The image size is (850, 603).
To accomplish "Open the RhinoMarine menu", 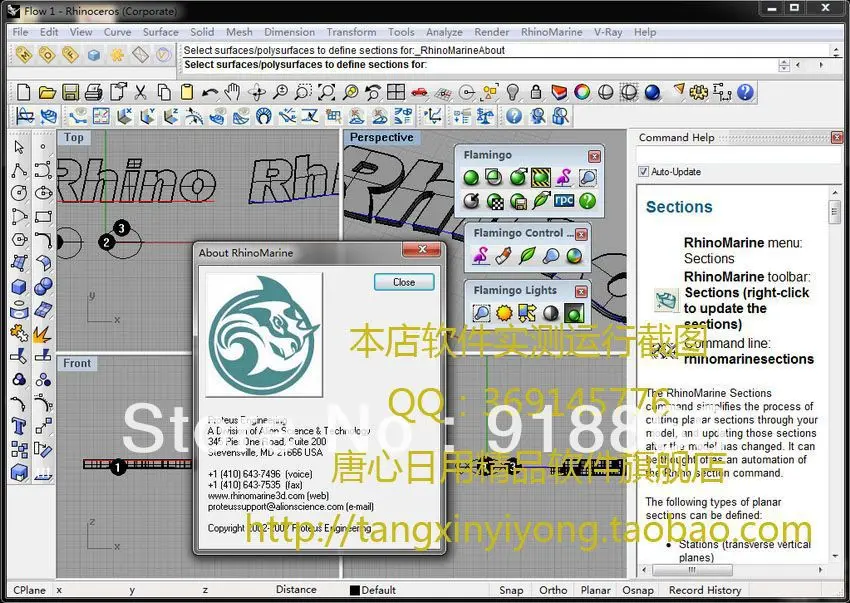I will (x=552, y=31).
